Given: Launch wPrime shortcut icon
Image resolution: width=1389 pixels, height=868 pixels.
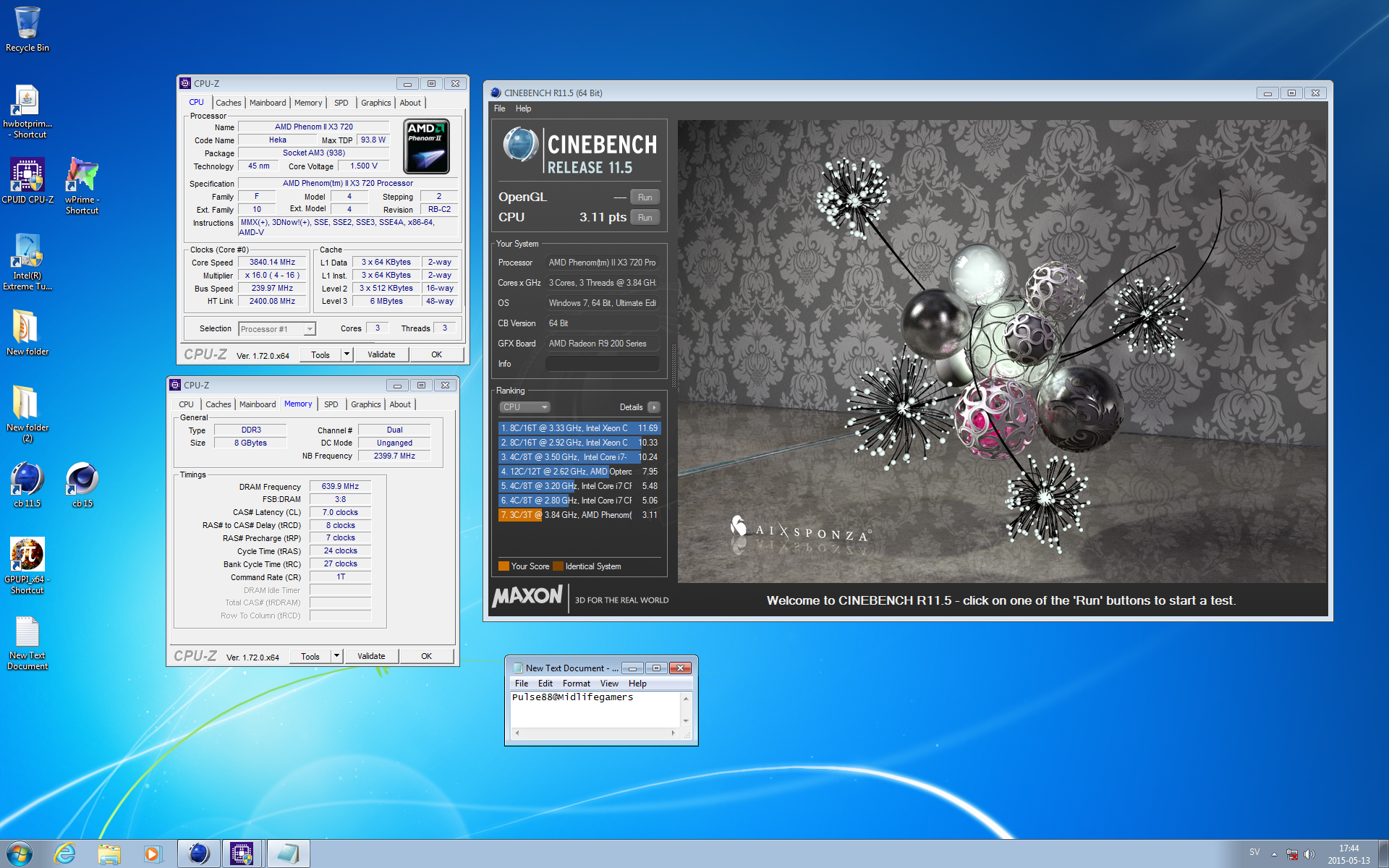Looking at the screenshot, I should click(82, 185).
